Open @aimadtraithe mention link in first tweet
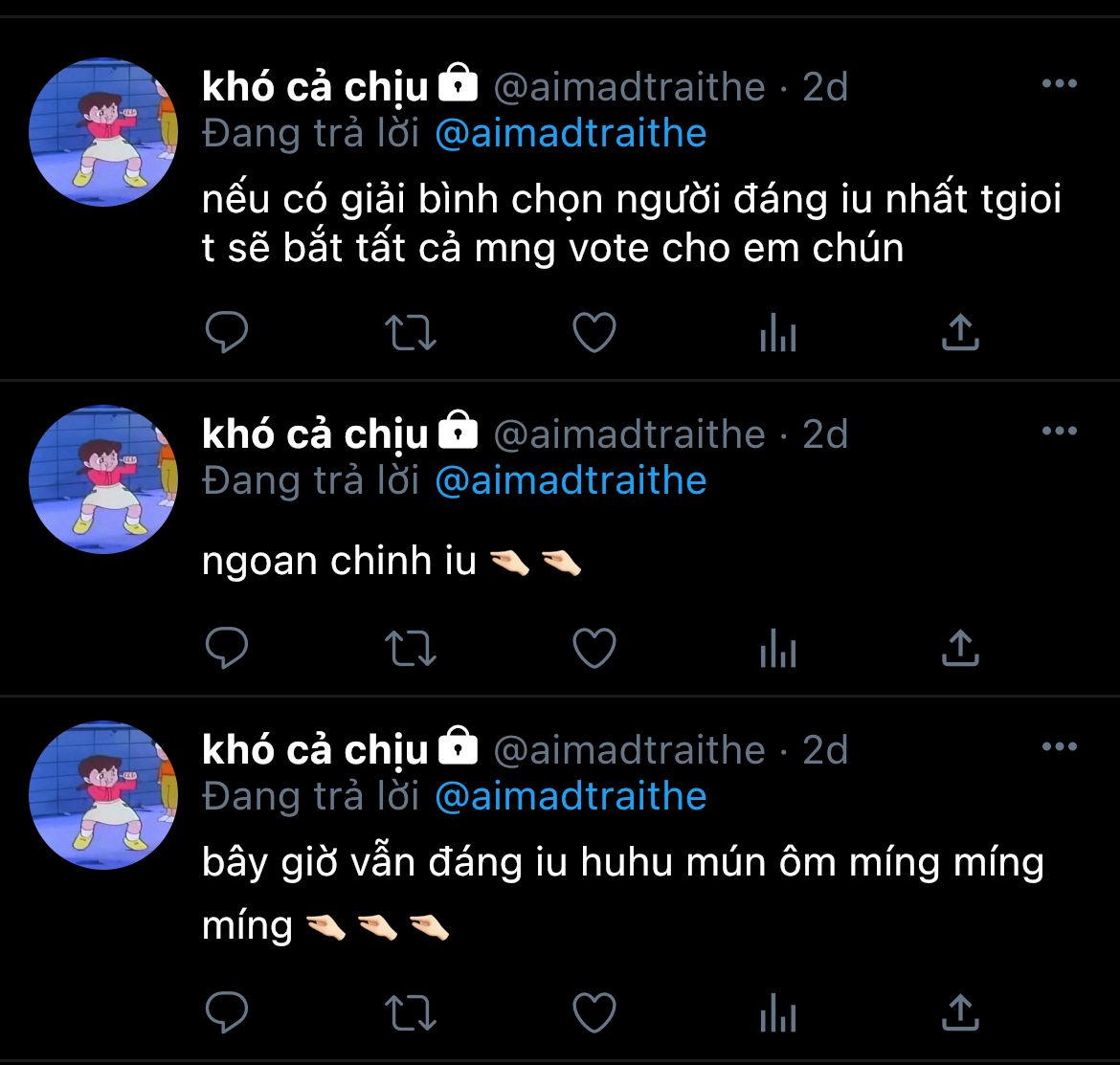Screen dimensions: 1120x1065 click(x=571, y=133)
